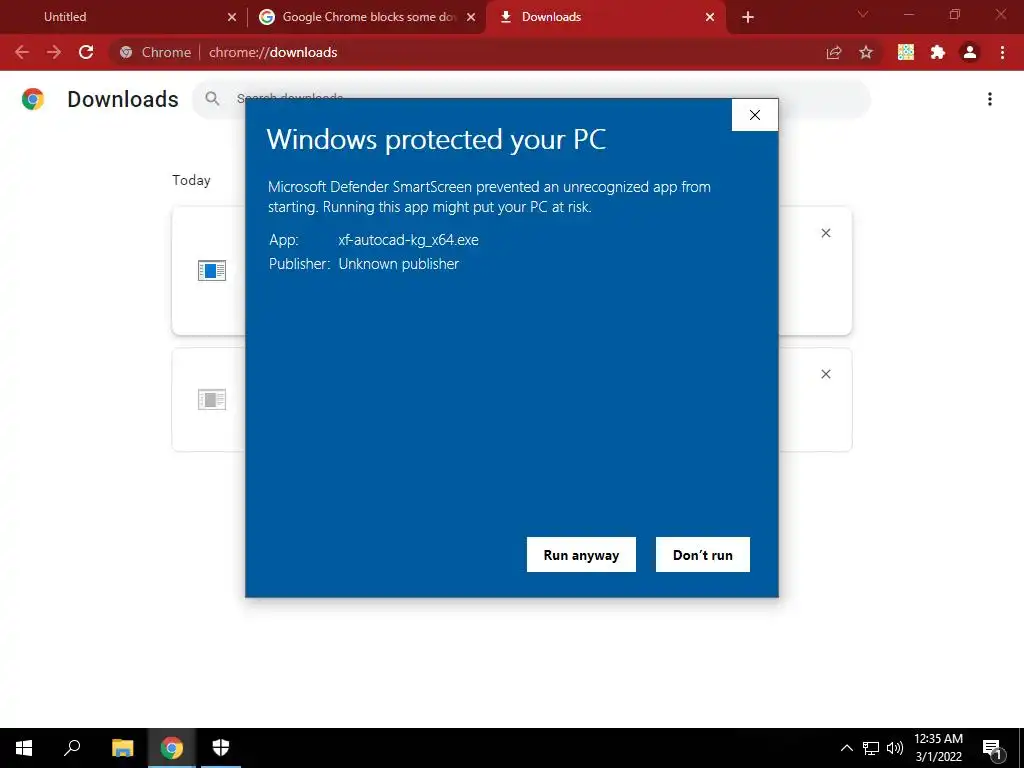The image size is (1024, 768).
Task: Open the tab search chevron dropdown
Action: (x=863, y=14)
